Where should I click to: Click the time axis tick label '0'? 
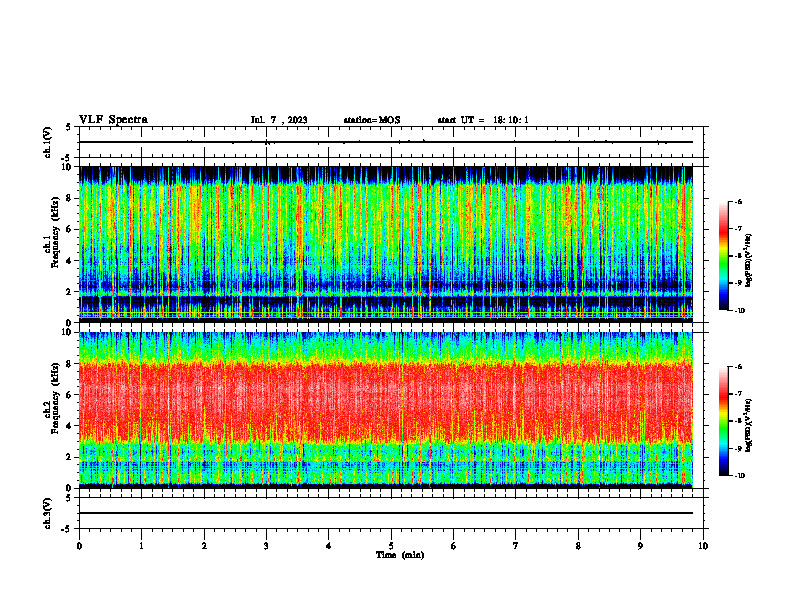79,546
